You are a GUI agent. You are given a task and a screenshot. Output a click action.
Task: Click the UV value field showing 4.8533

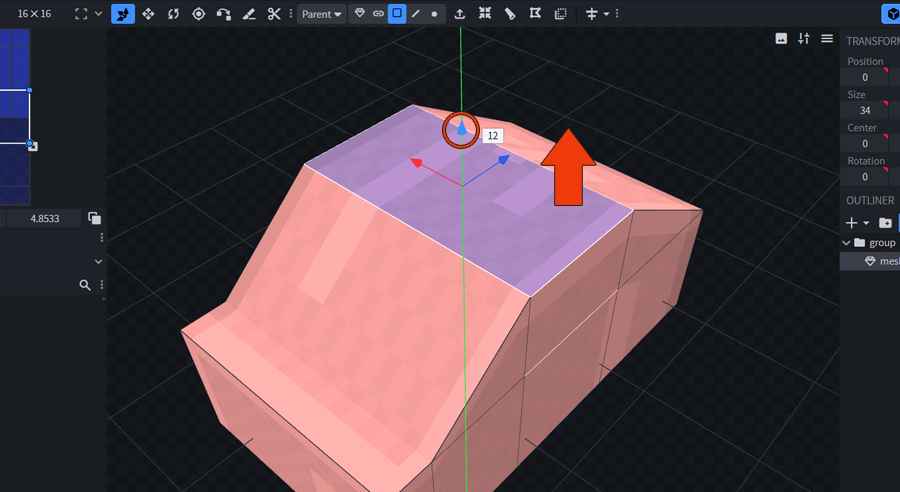point(43,218)
